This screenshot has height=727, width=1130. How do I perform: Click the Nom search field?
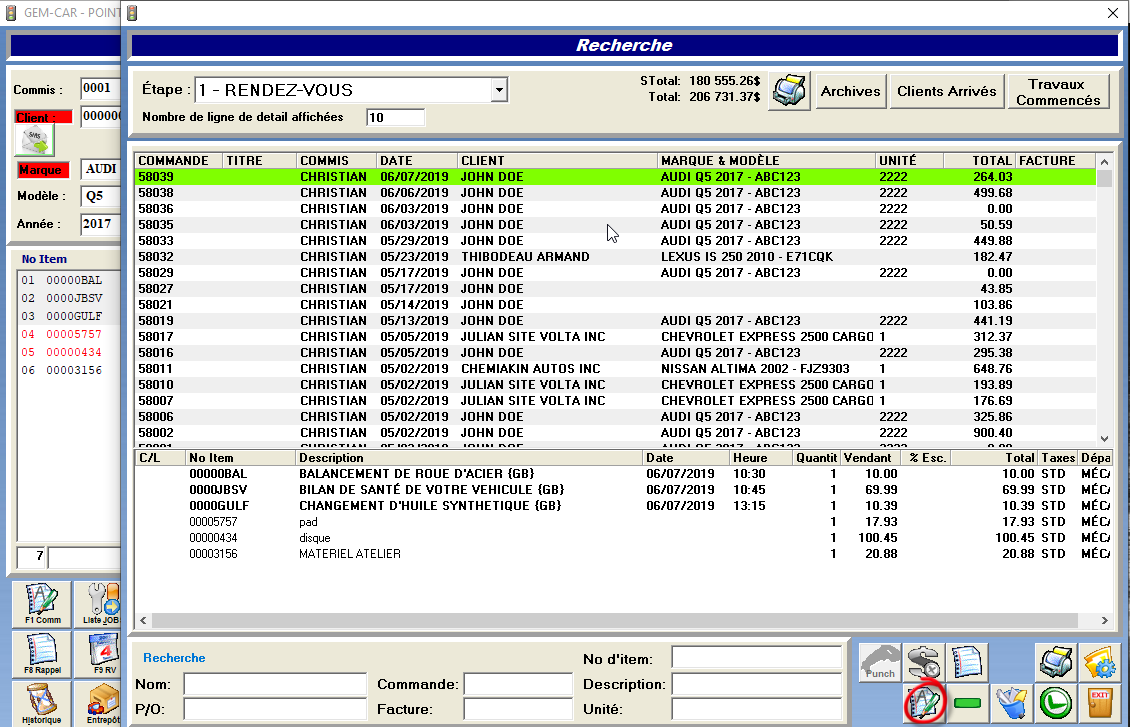tap(275, 684)
